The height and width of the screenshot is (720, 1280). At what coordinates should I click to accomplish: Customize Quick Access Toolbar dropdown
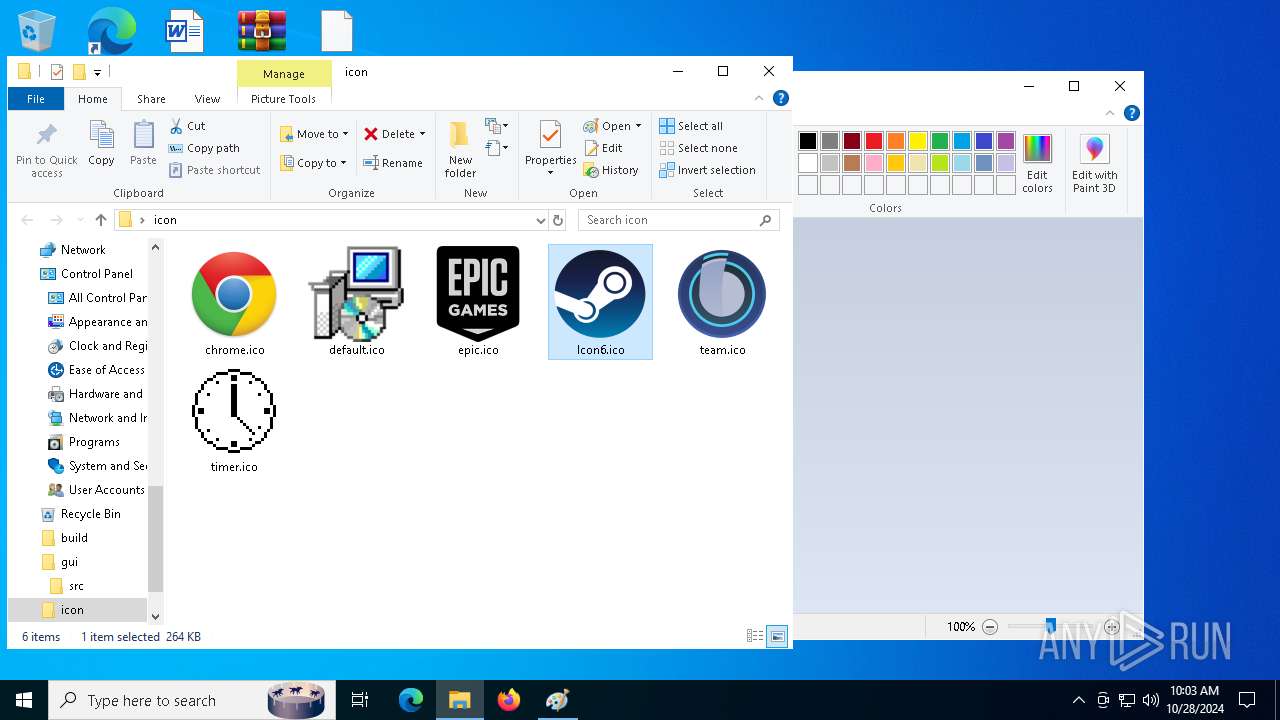pyautogui.click(x=98, y=72)
